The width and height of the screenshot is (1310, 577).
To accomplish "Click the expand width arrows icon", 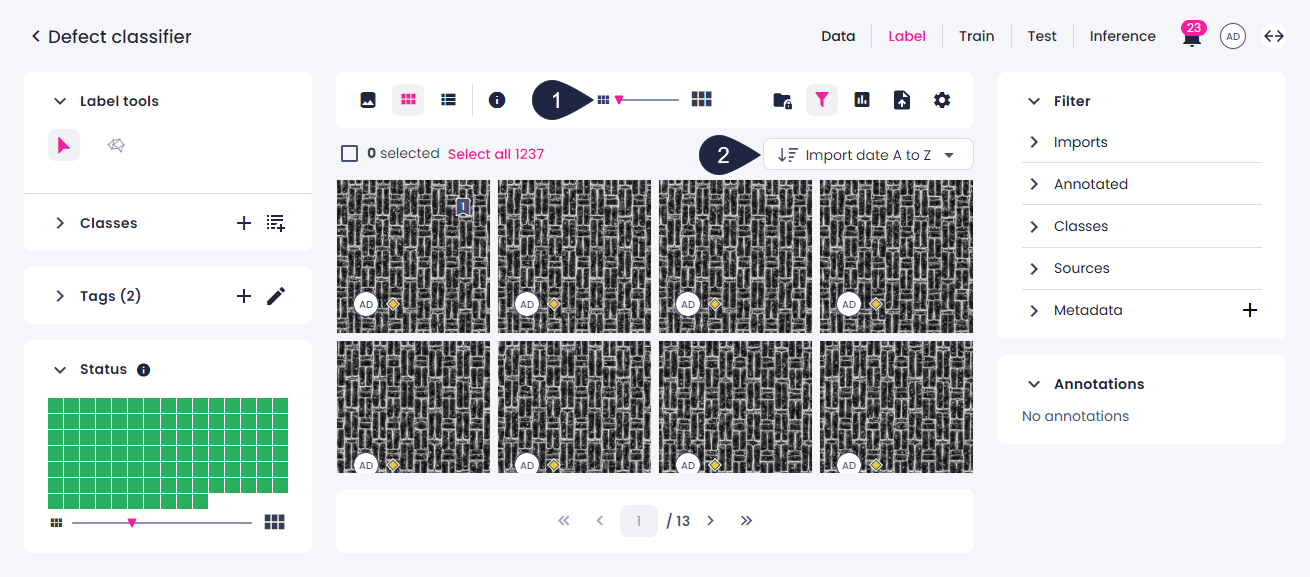I will coord(1274,37).
